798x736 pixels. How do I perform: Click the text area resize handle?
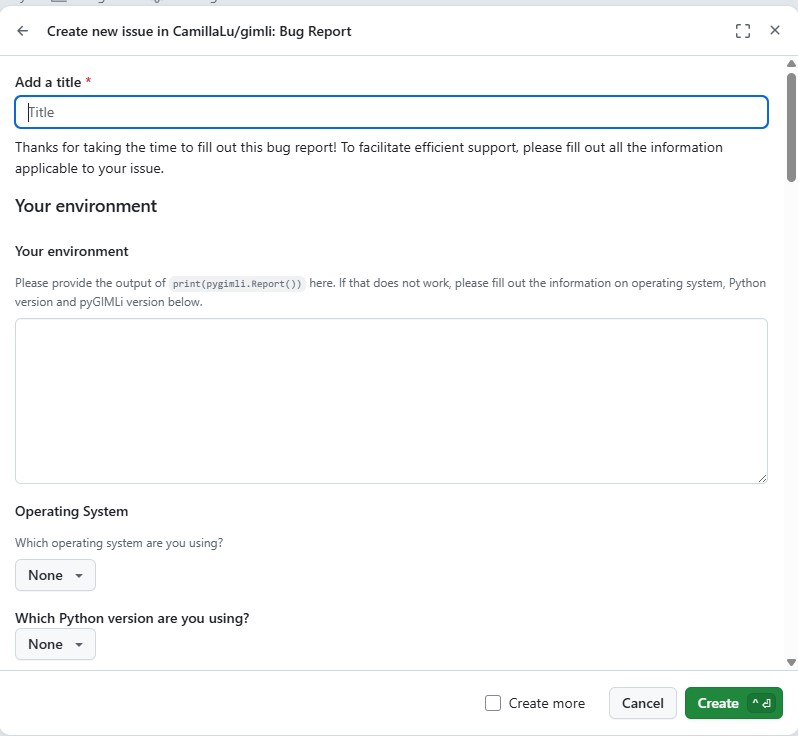point(762,478)
